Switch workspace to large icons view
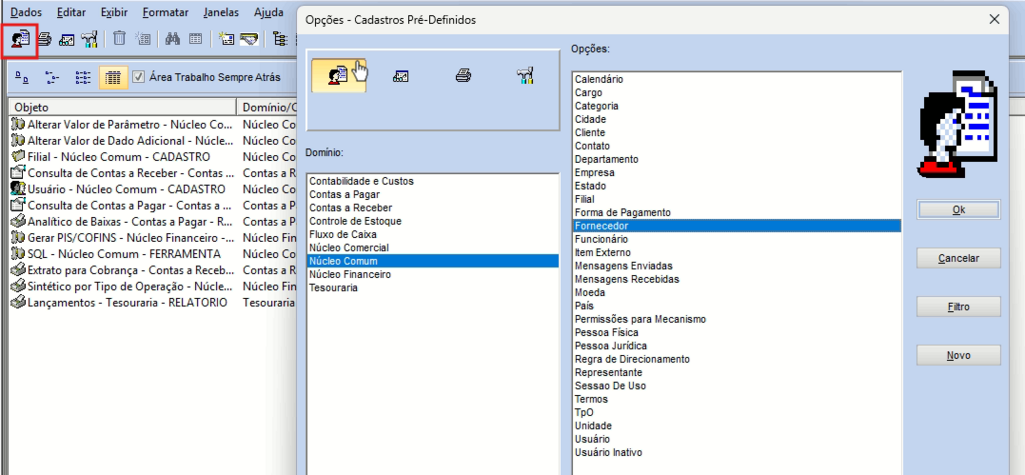1025x475 pixels. coord(22,77)
